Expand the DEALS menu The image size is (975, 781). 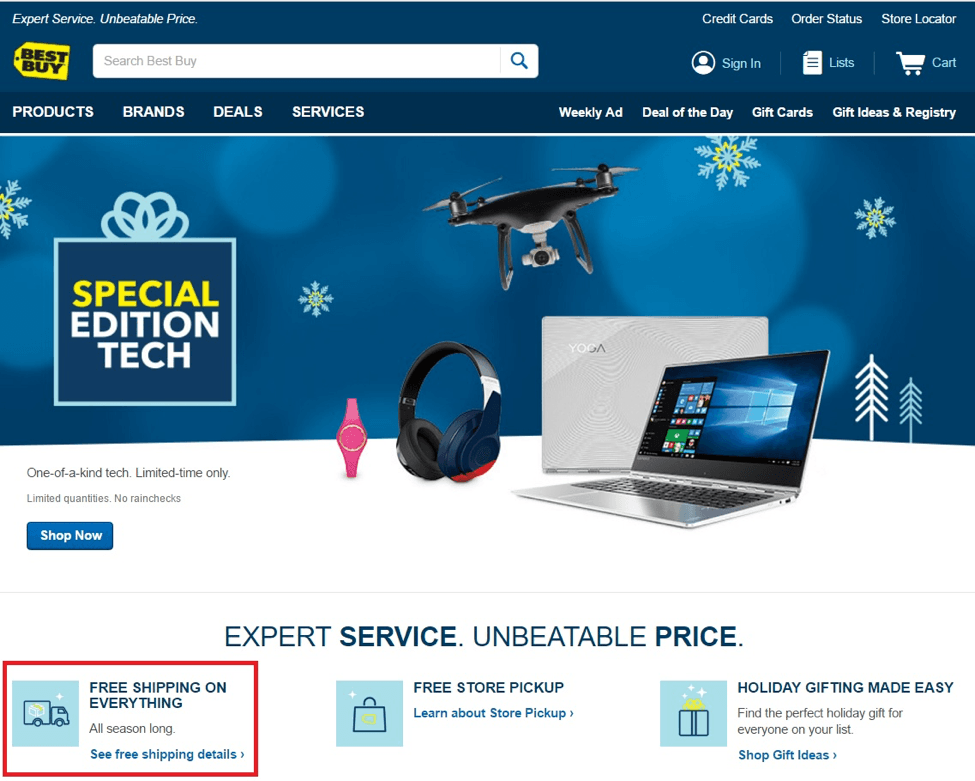238,112
